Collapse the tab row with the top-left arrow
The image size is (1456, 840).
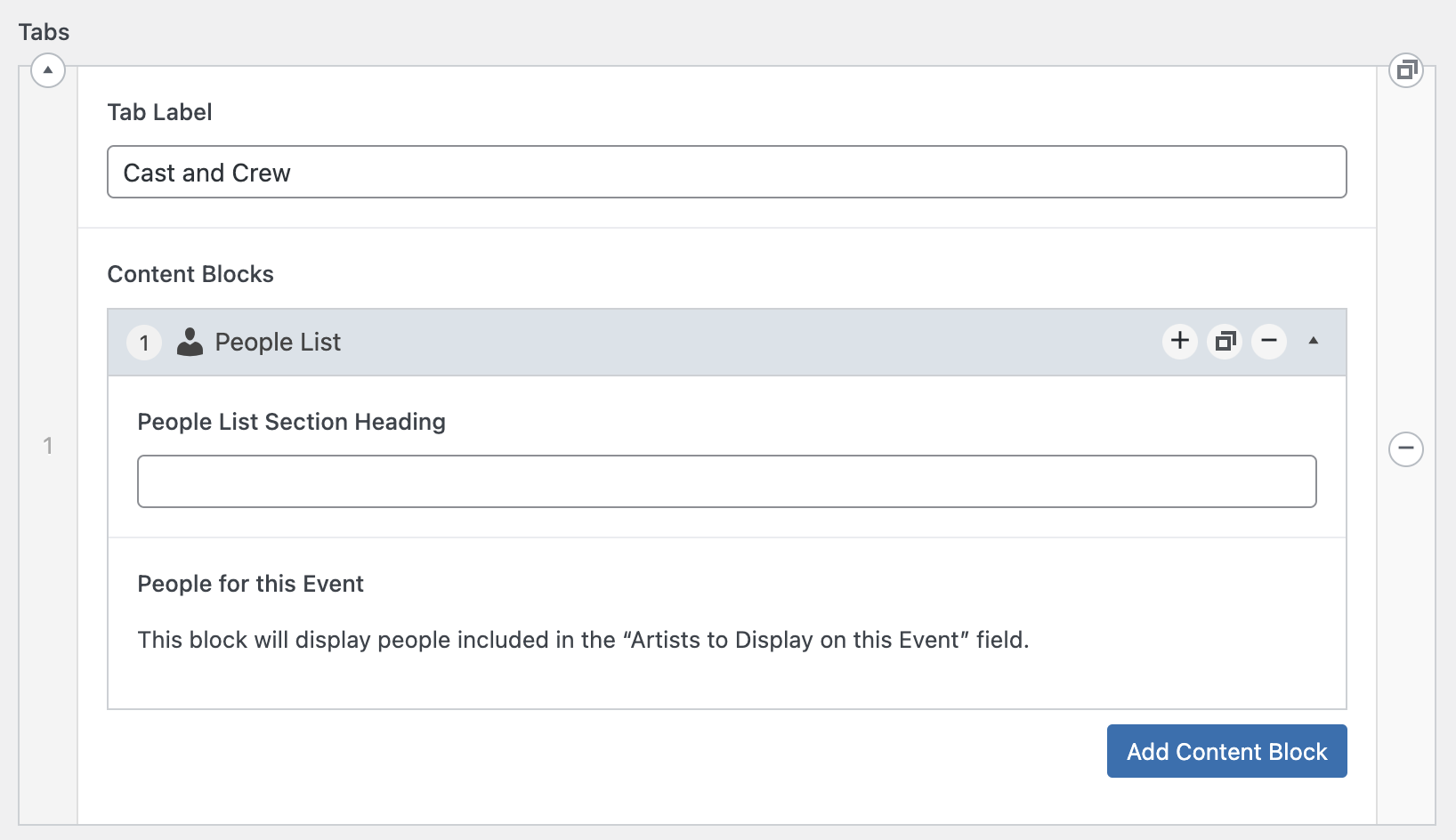coord(48,69)
